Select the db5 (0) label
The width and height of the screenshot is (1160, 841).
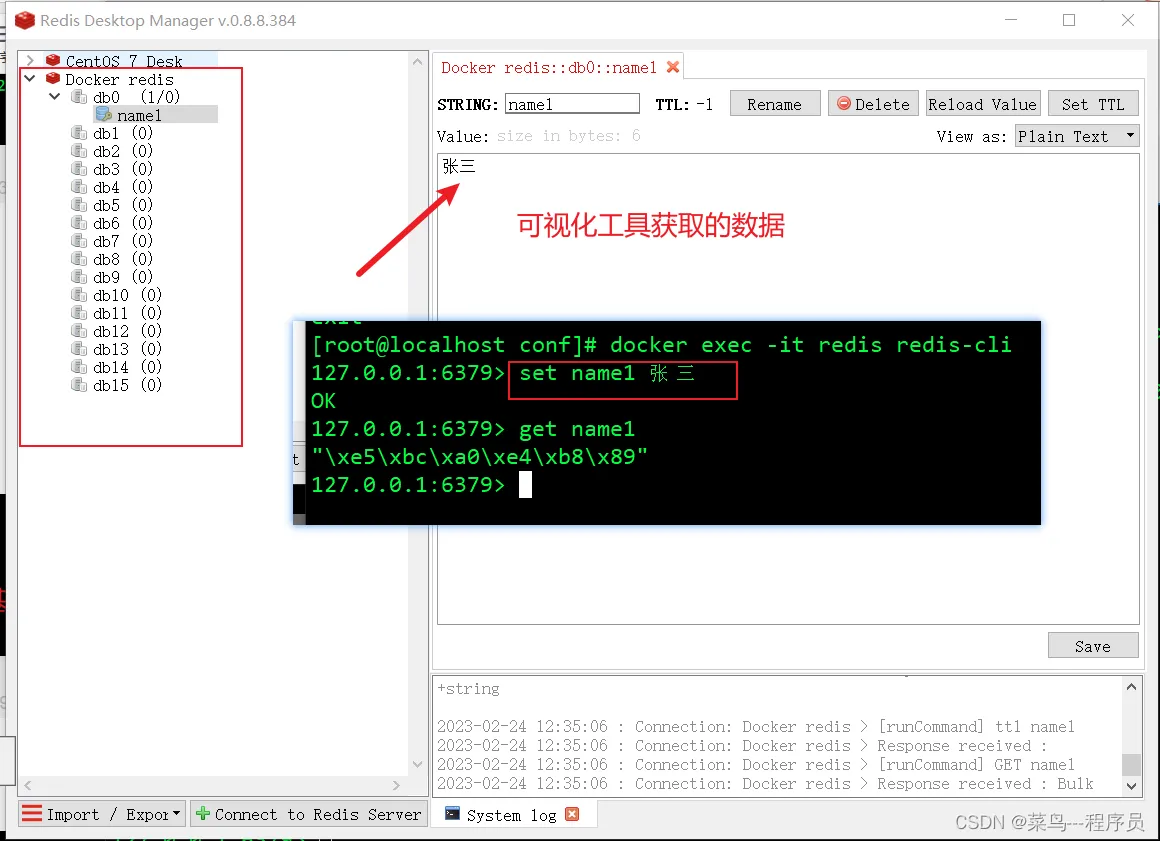point(123,205)
